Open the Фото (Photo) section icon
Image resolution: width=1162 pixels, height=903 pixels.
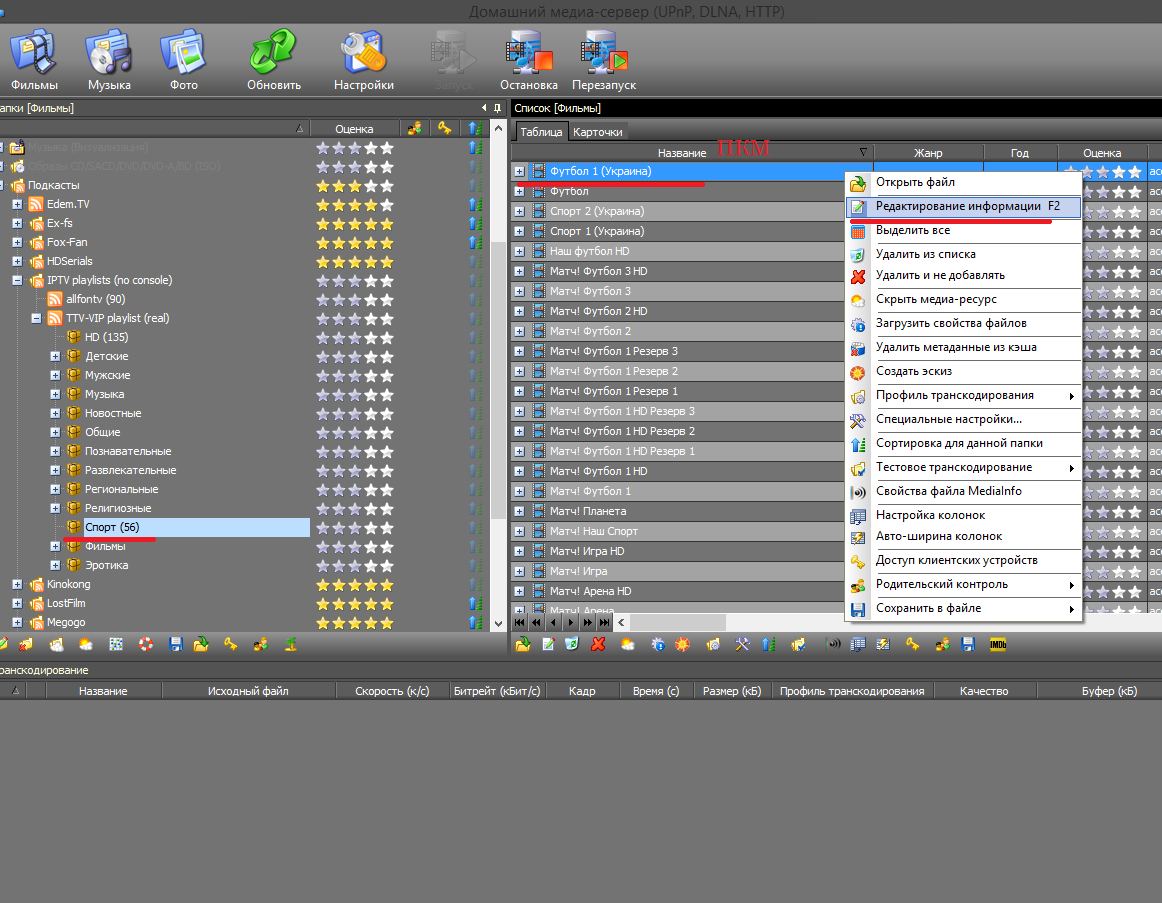183,60
